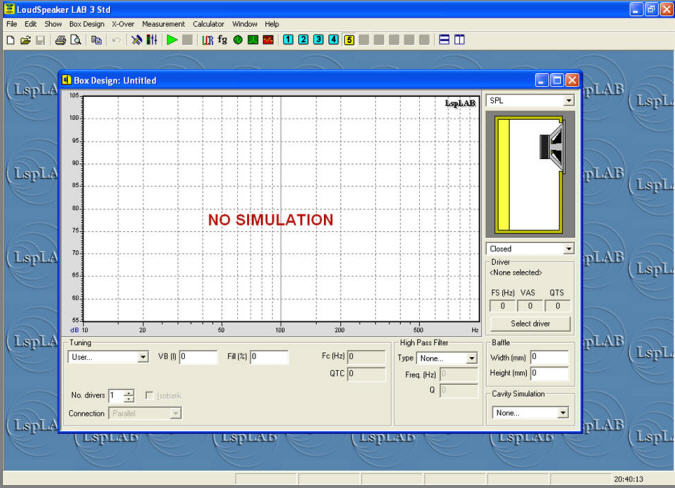Click the Baffle Height (mm) field
Viewport: 675px width, 488px height.
click(550, 373)
